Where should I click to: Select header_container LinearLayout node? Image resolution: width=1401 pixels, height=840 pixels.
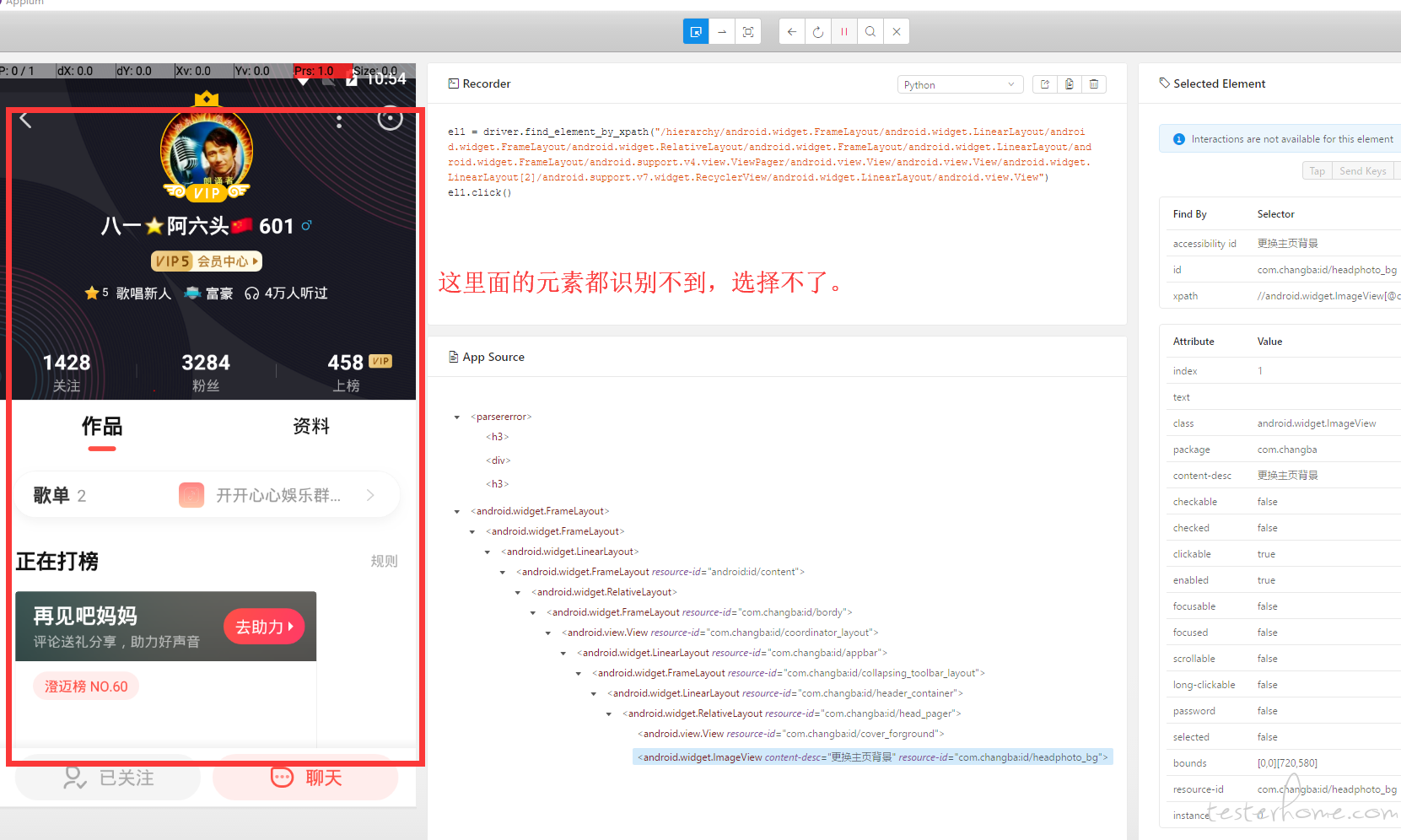(x=784, y=693)
